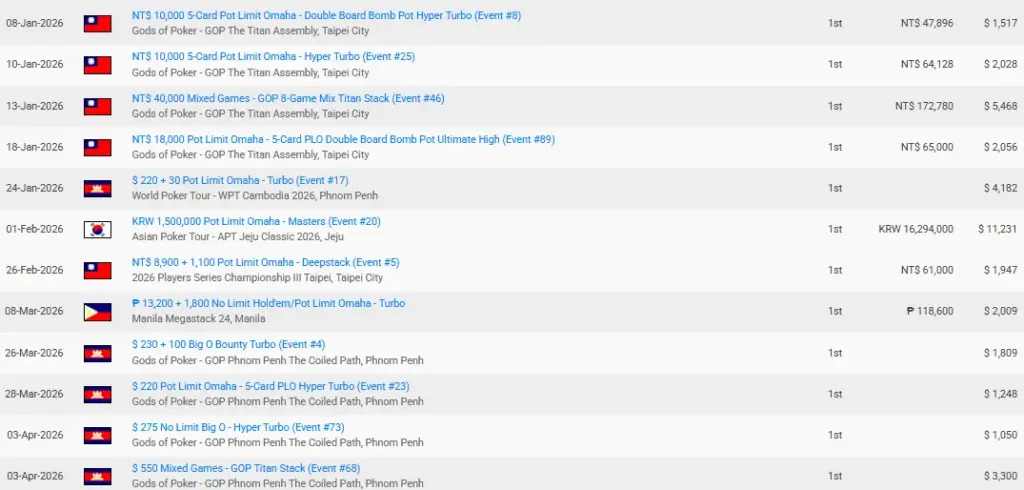The image size is (1024, 490).
Task: Open $275 No Limit Big O Event #73
Action: click(238, 427)
